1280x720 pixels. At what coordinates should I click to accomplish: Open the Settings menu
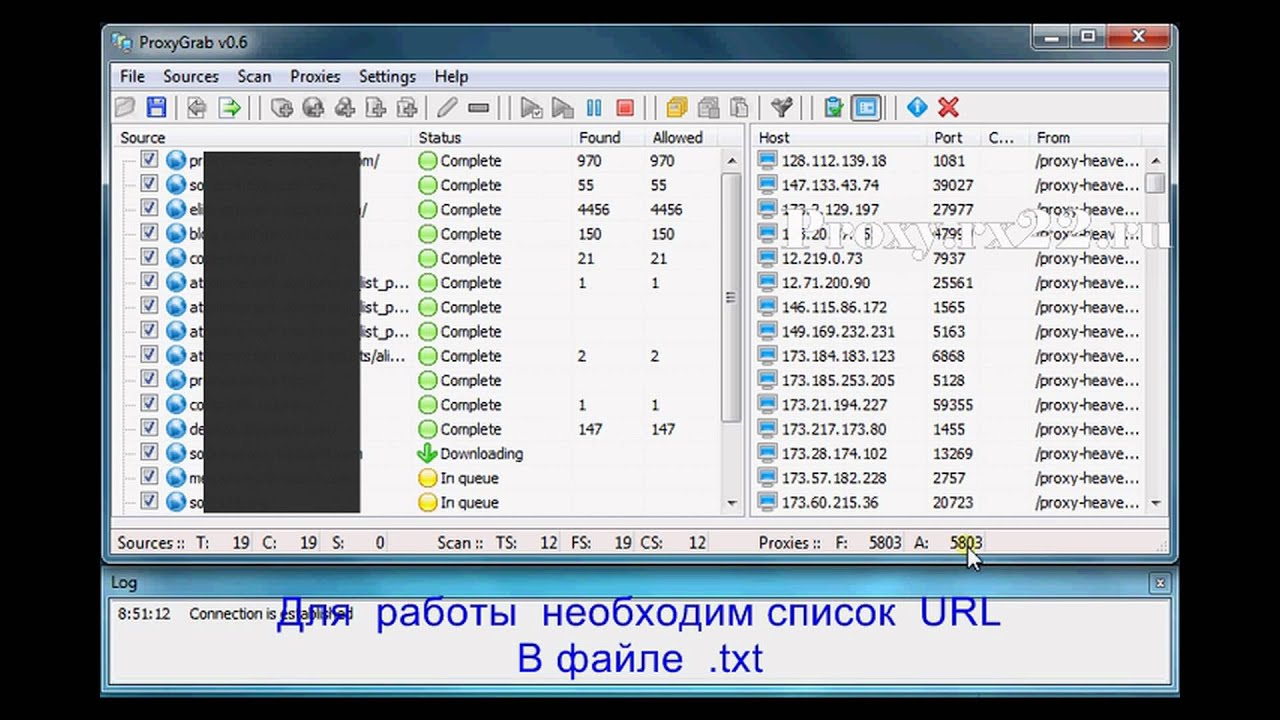[x=387, y=76]
